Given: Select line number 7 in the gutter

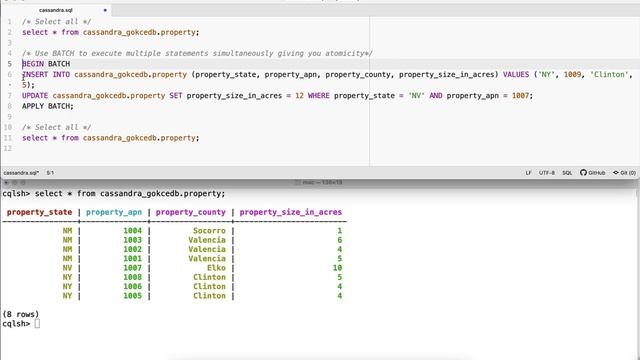Looking at the screenshot, I should click(x=9, y=96).
